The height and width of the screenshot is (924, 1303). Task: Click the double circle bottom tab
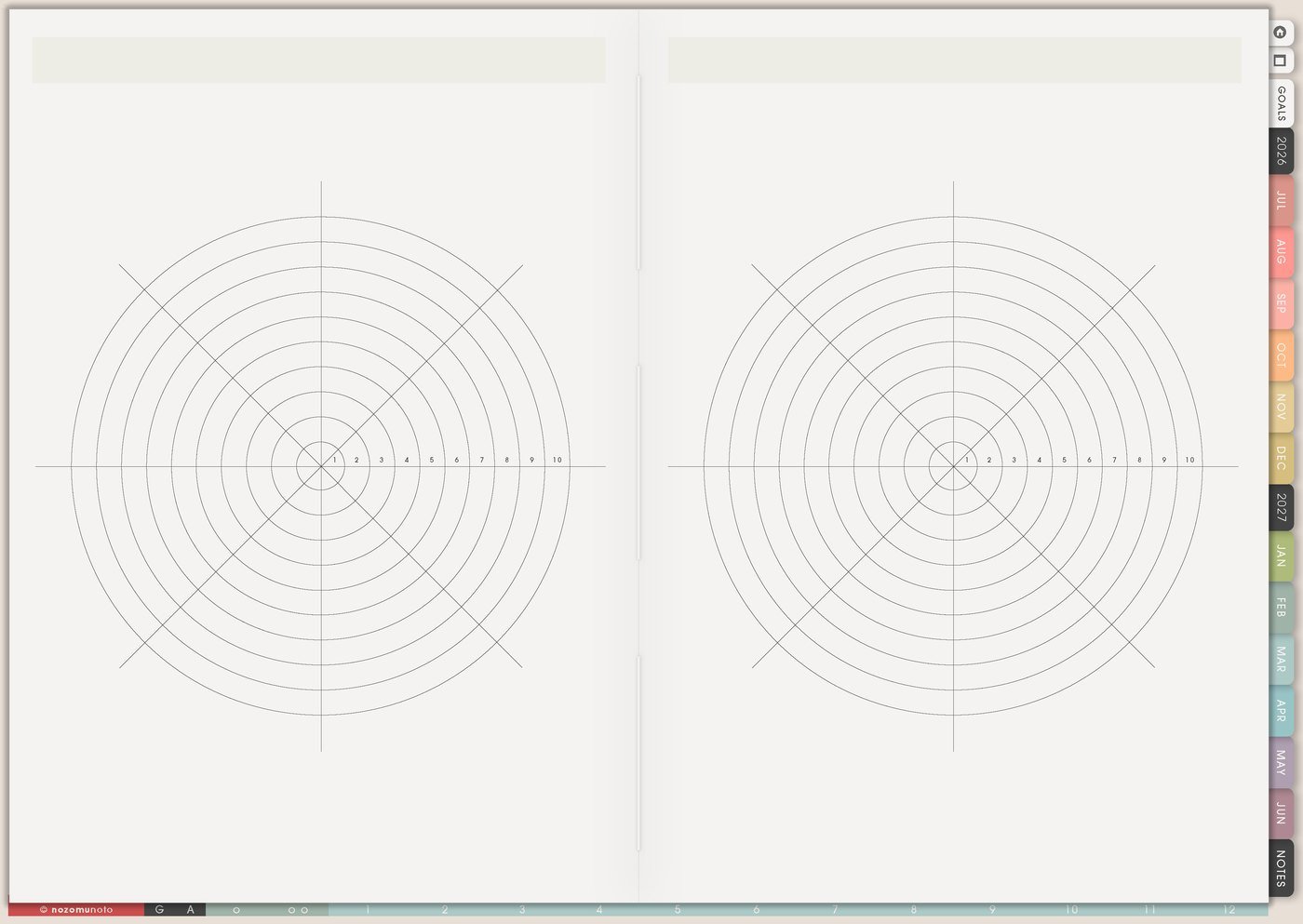tap(298, 910)
